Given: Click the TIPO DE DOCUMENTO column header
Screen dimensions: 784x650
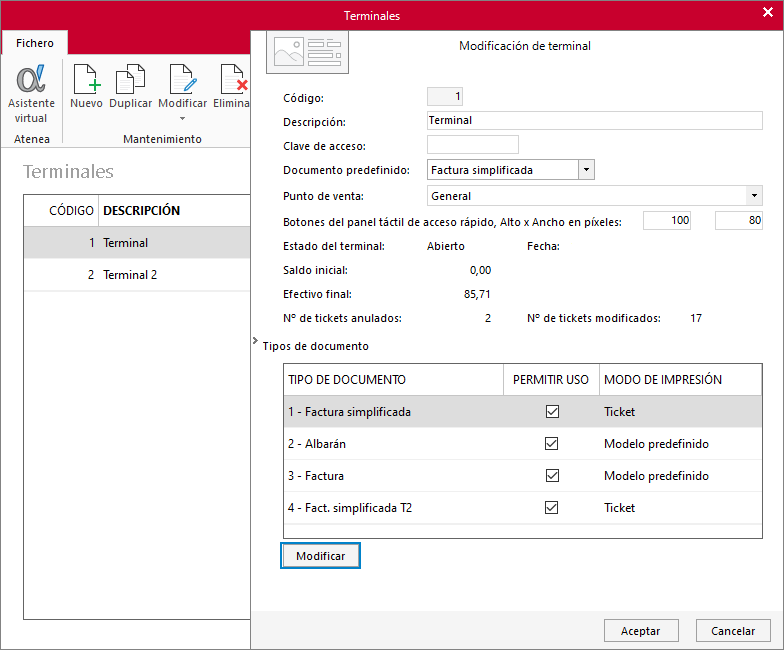Looking at the screenshot, I should [x=394, y=380].
